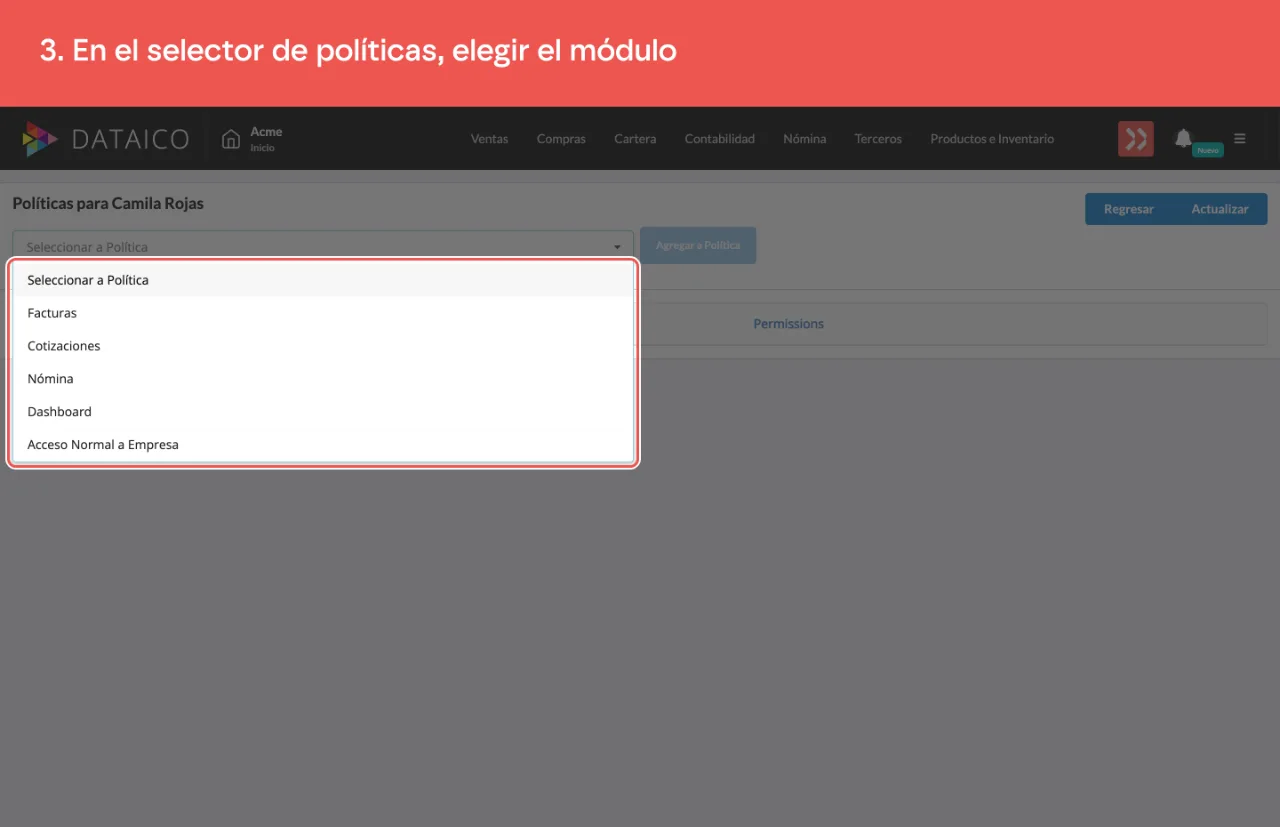The height and width of the screenshot is (827, 1280).
Task: Collapse the policy selector dropdown arrow
Action: (x=617, y=247)
